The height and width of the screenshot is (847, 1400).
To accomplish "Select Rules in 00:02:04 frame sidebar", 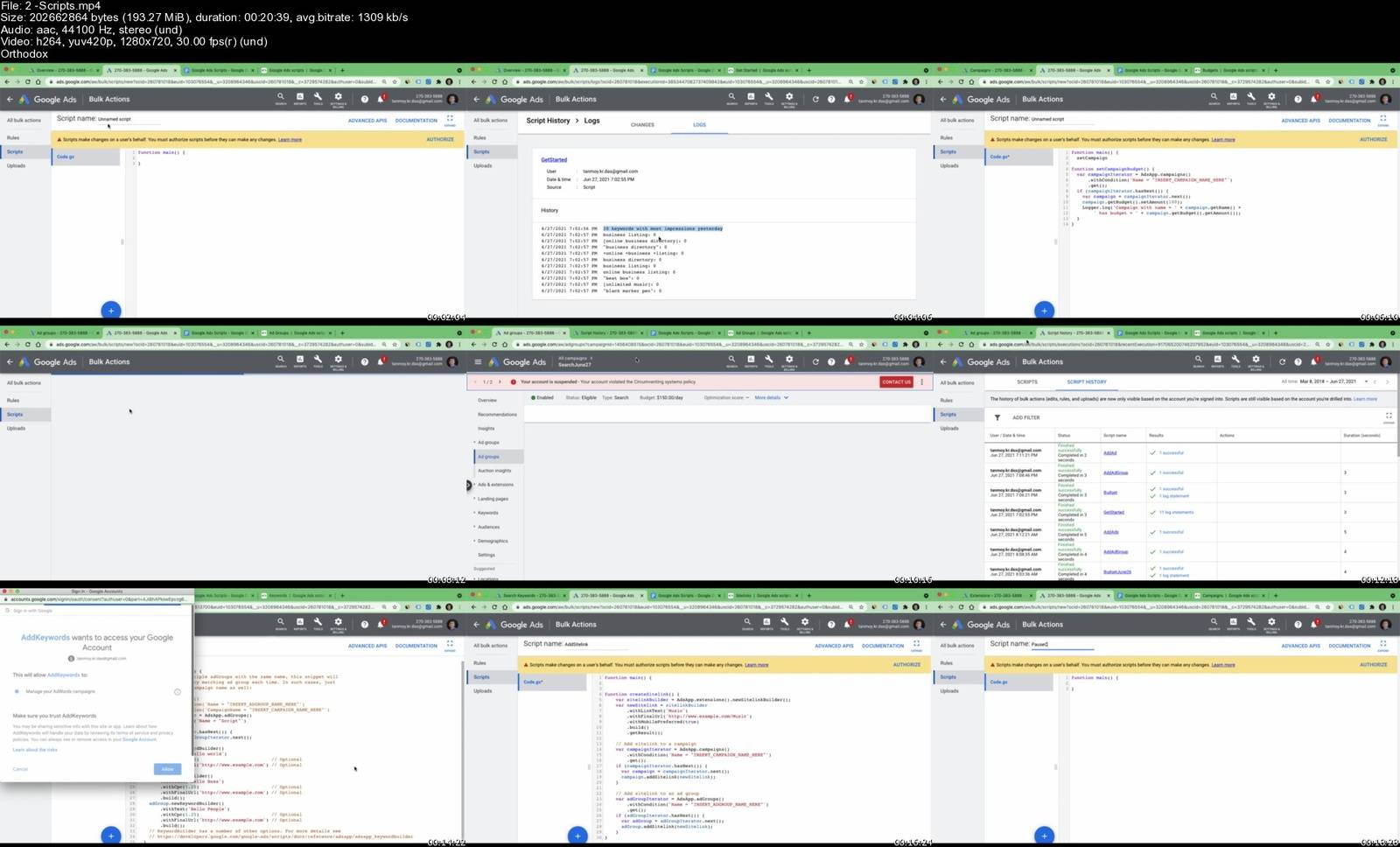I will click(x=13, y=137).
